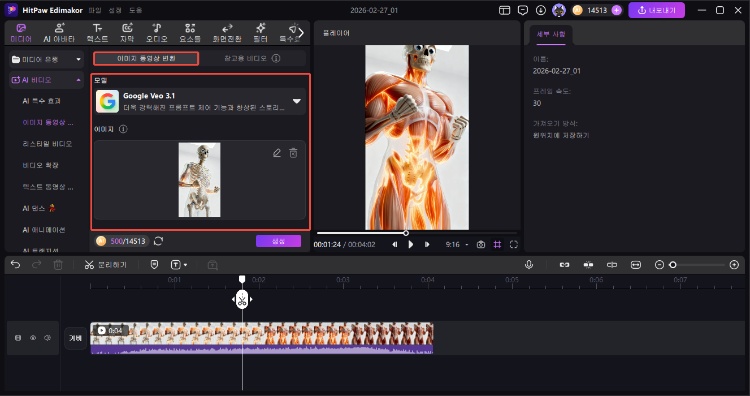The image size is (750, 396).
Task: Click the preview playback progress bar
Action: 417,233
